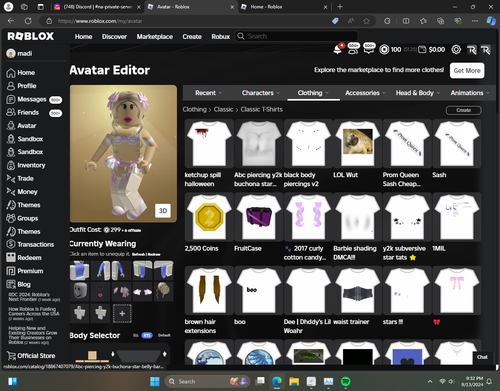The image size is (500, 391).
Task: Expand the Accessories dropdown menu
Action: [x=365, y=93]
